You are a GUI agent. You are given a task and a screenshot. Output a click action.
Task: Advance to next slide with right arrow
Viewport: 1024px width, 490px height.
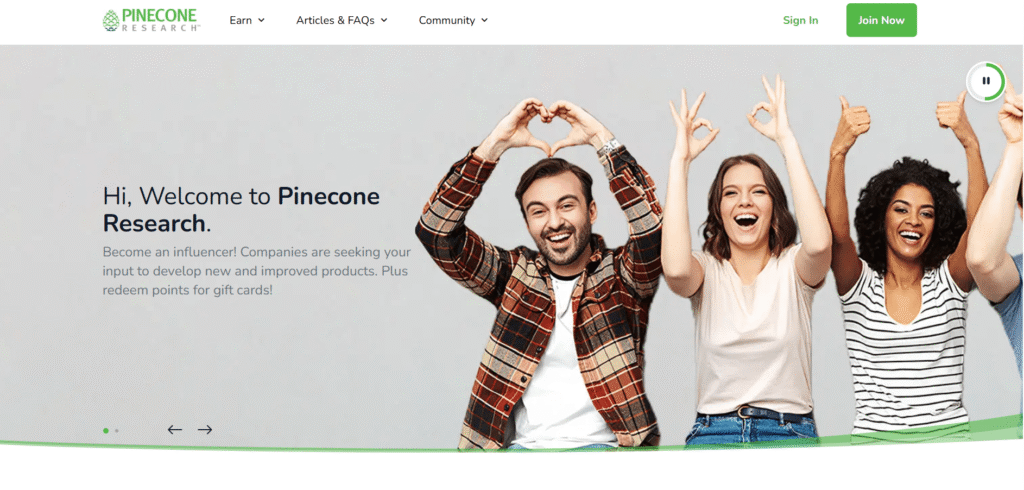pyautogui.click(x=205, y=429)
